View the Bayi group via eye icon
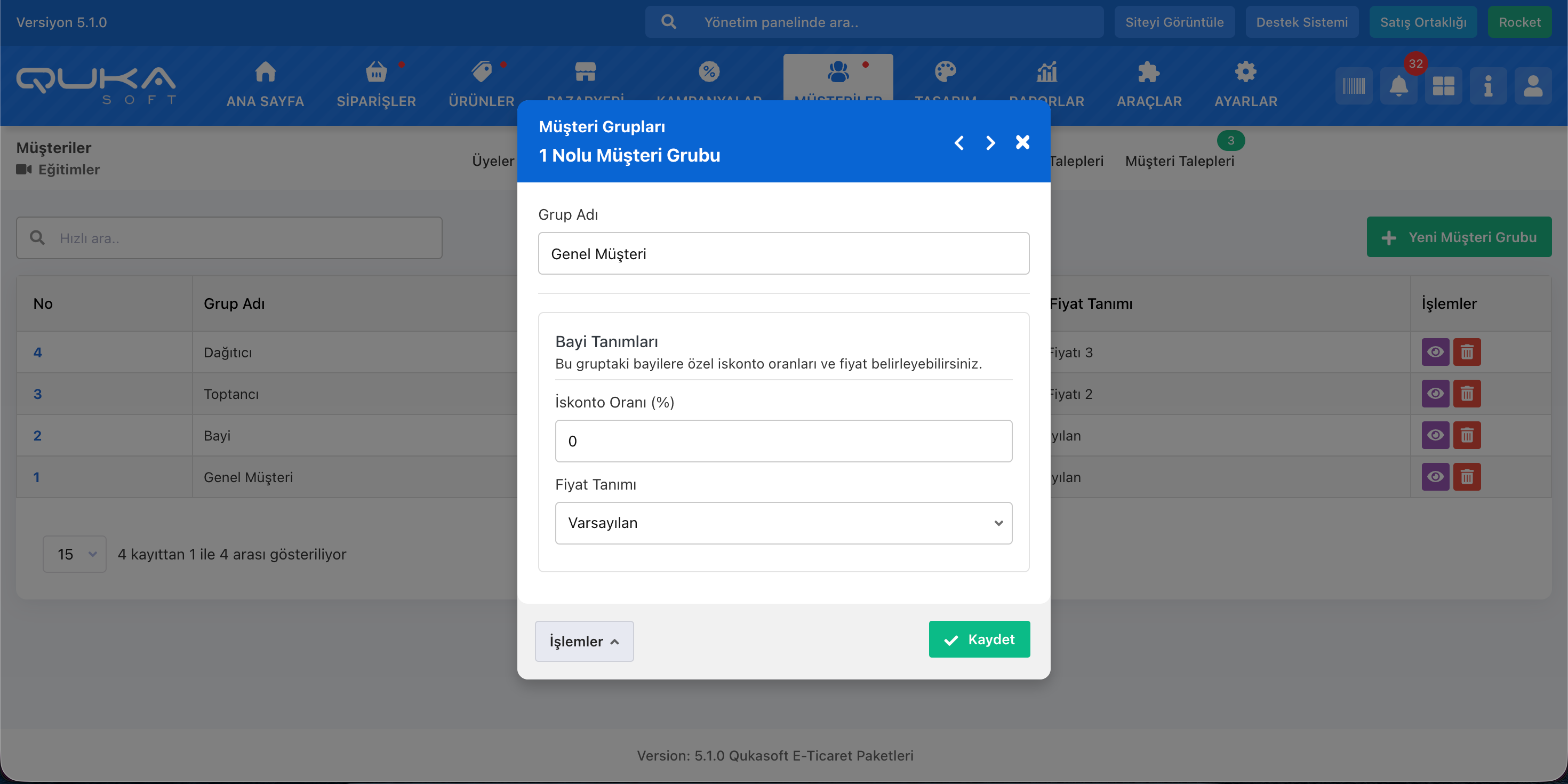Viewport: 1568px width, 784px height. click(x=1435, y=435)
